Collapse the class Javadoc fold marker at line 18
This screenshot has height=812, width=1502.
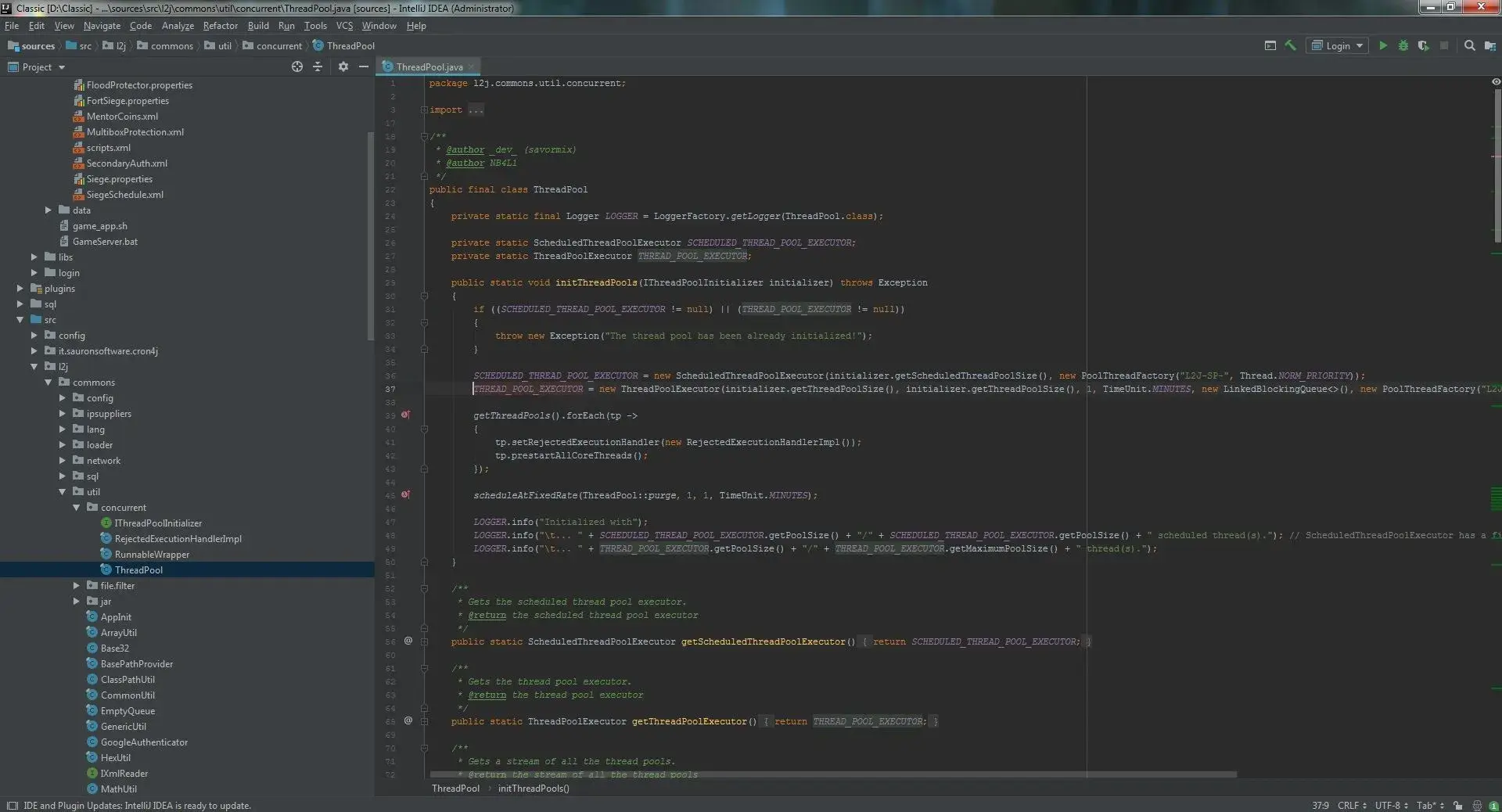424,136
